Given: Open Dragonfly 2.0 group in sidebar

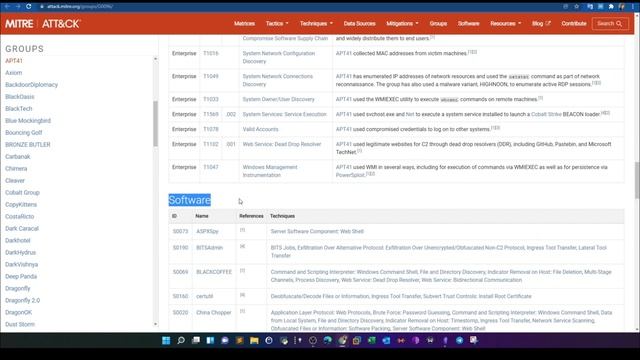Looking at the screenshot, I should pyautogui.click(x=22, y=300).
